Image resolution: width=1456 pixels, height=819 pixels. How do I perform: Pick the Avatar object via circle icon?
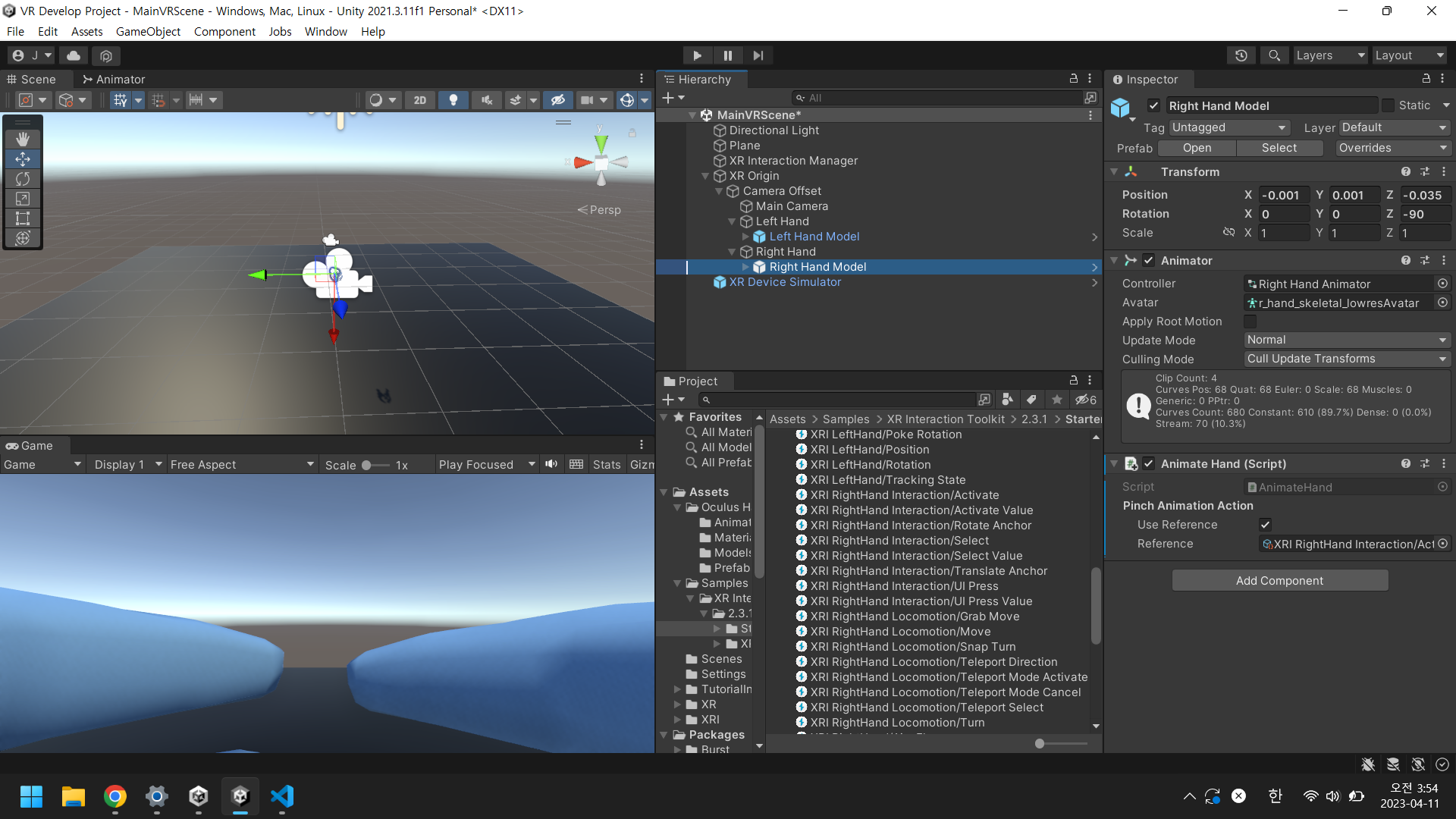pyautogui.click(x=1442, y=303)
